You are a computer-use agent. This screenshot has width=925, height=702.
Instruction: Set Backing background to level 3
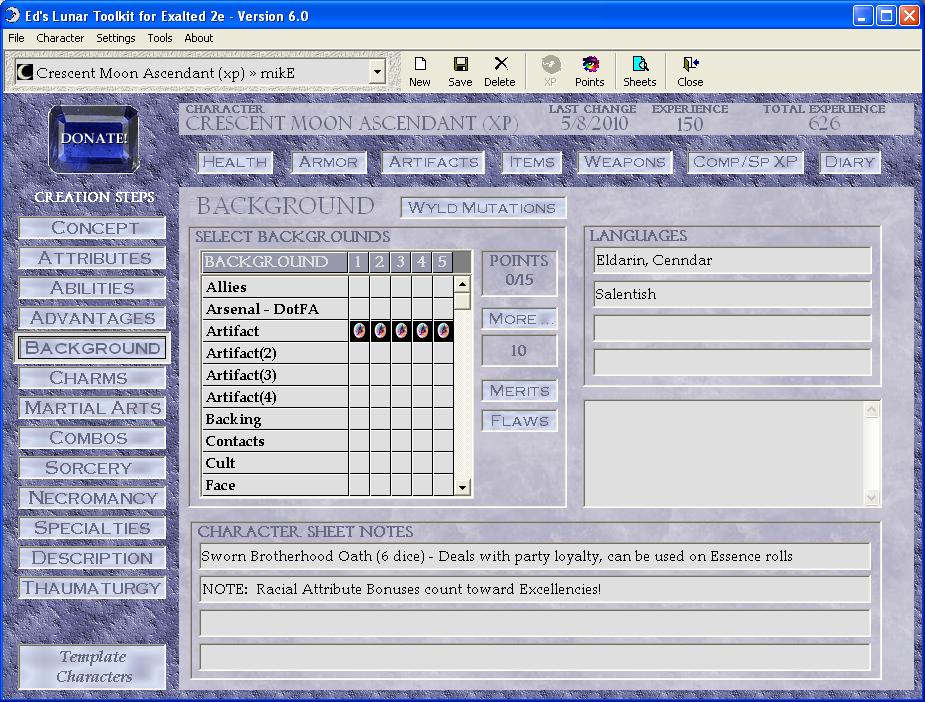coord(401,419)
